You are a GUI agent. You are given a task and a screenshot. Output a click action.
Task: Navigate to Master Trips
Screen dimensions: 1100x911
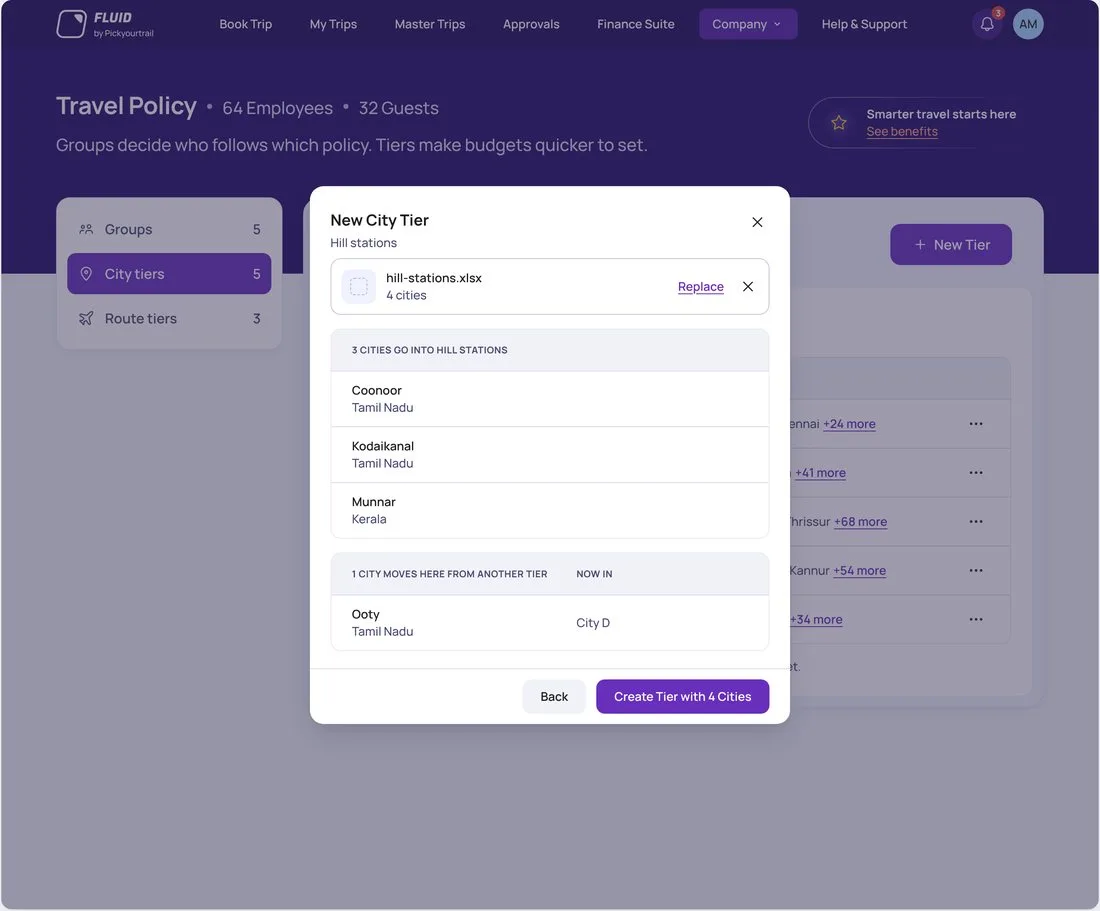430,24
